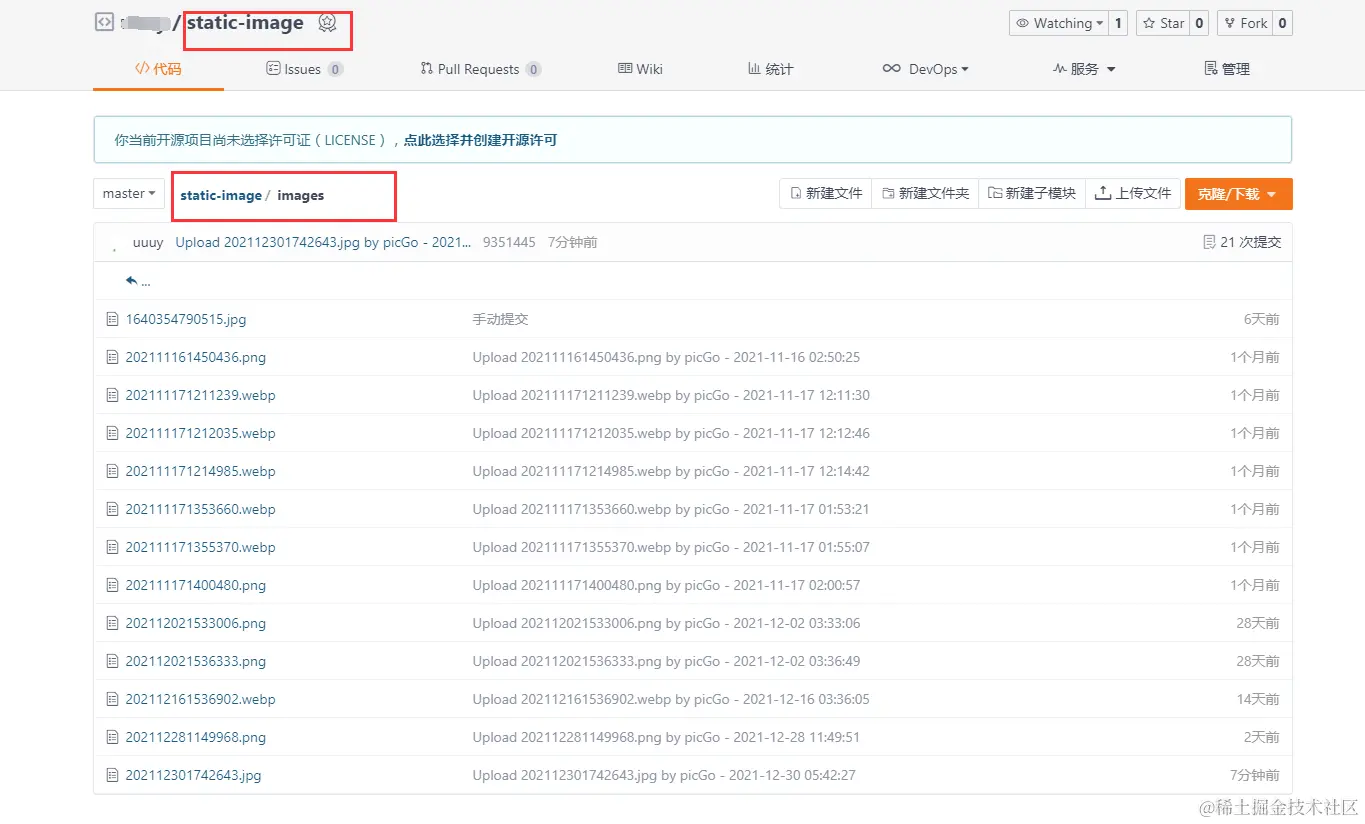Viewport: 1365px width, 824px height.
Task: Open file 202111171212035.webp
Action: coord(200,433)
